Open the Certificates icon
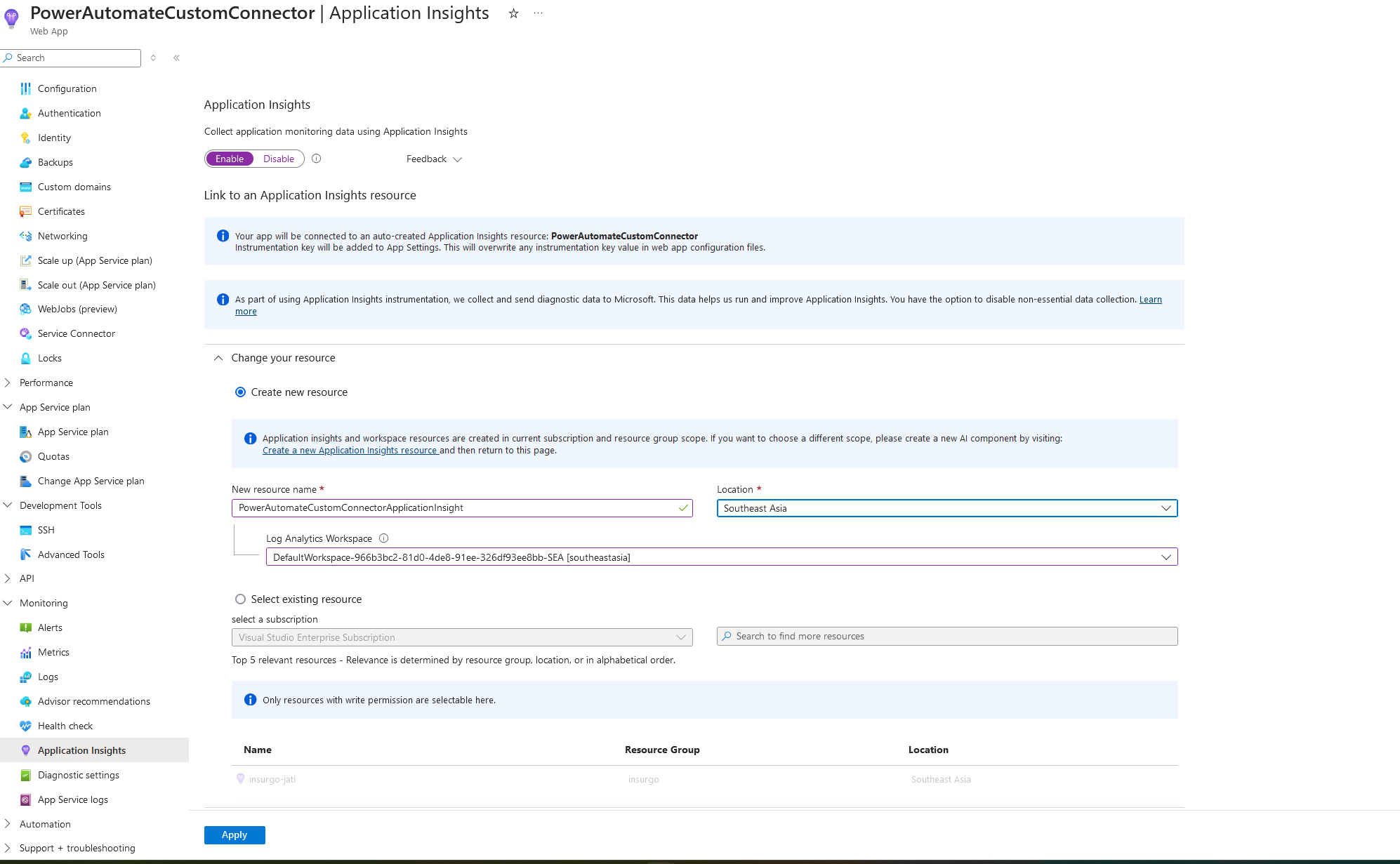Viewport: 1400px width, 864px height. tap(25, 211)
